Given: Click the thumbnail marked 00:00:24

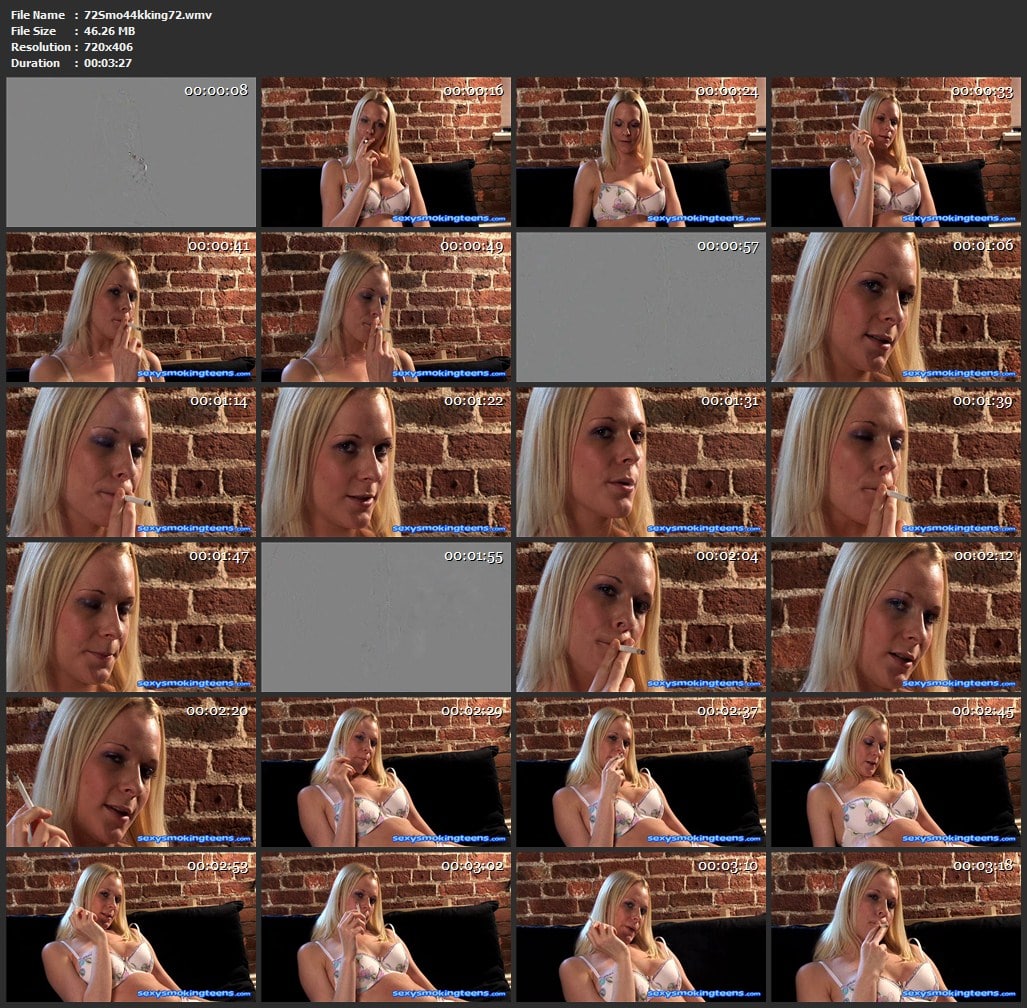Looking at the screenshot, I should click(x=641, y=152).
